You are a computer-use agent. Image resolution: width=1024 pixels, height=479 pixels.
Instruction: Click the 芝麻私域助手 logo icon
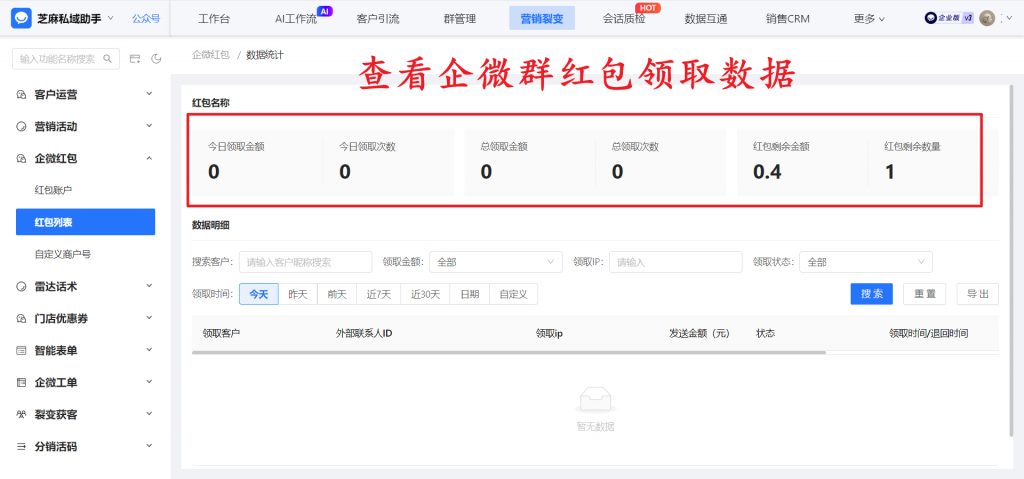(x=22, y=18)
